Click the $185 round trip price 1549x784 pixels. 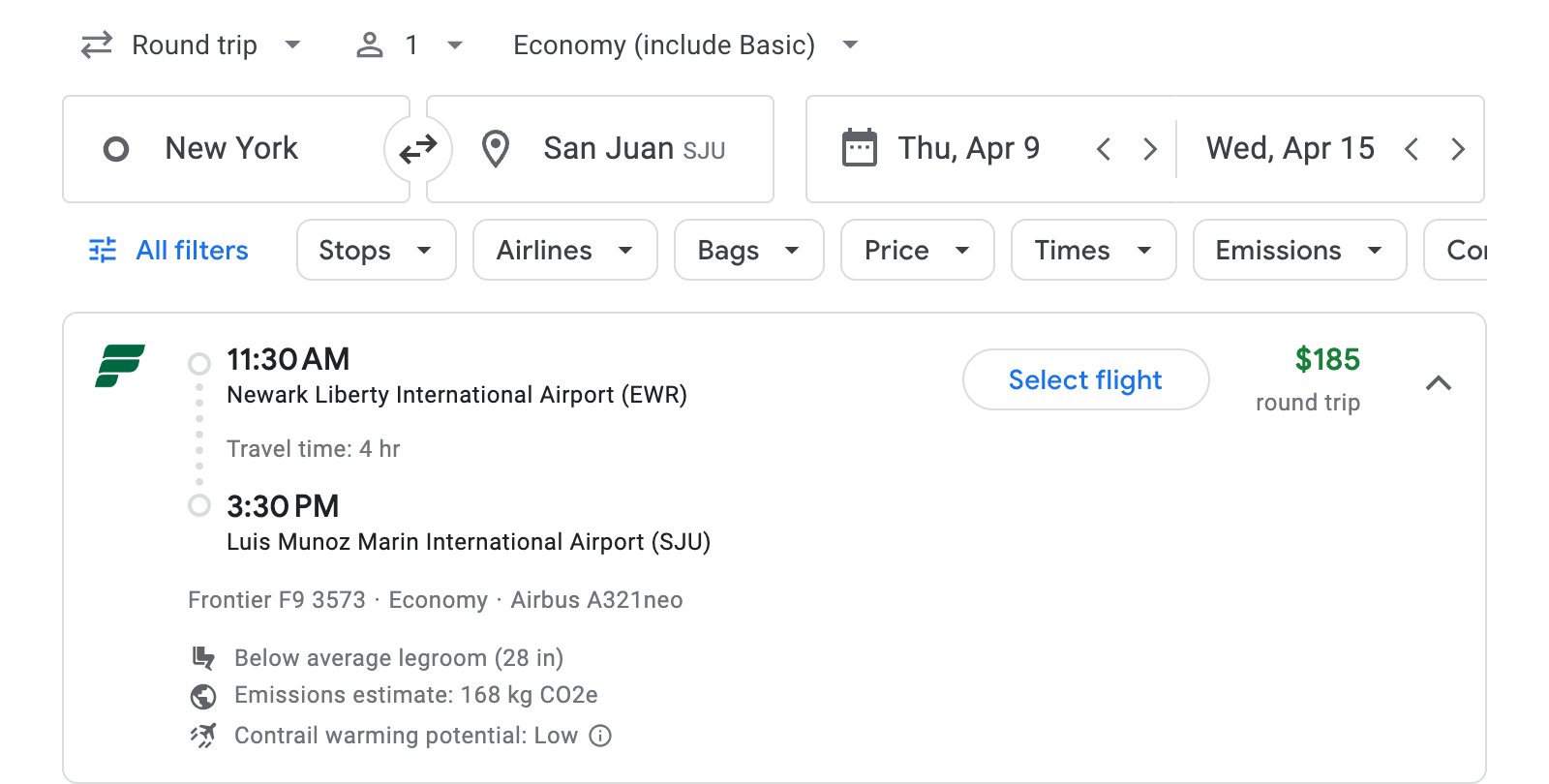1327,359
